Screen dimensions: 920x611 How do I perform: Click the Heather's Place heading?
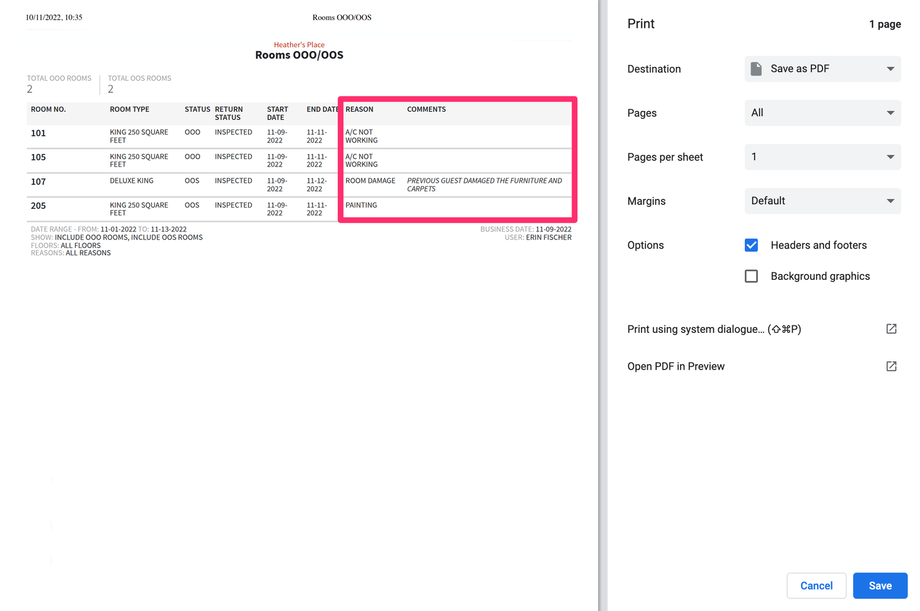(x=299, y=45)
